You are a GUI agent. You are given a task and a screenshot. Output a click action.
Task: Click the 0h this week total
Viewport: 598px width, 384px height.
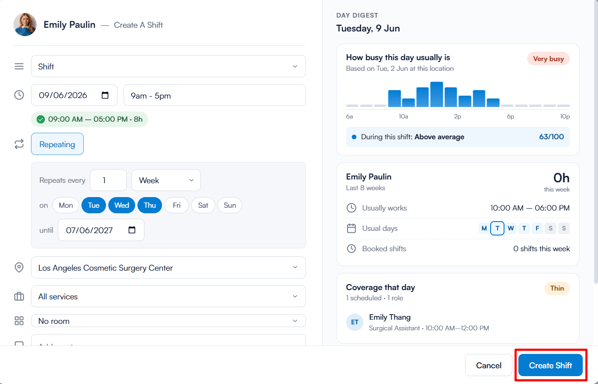click(x=561, y=178)
